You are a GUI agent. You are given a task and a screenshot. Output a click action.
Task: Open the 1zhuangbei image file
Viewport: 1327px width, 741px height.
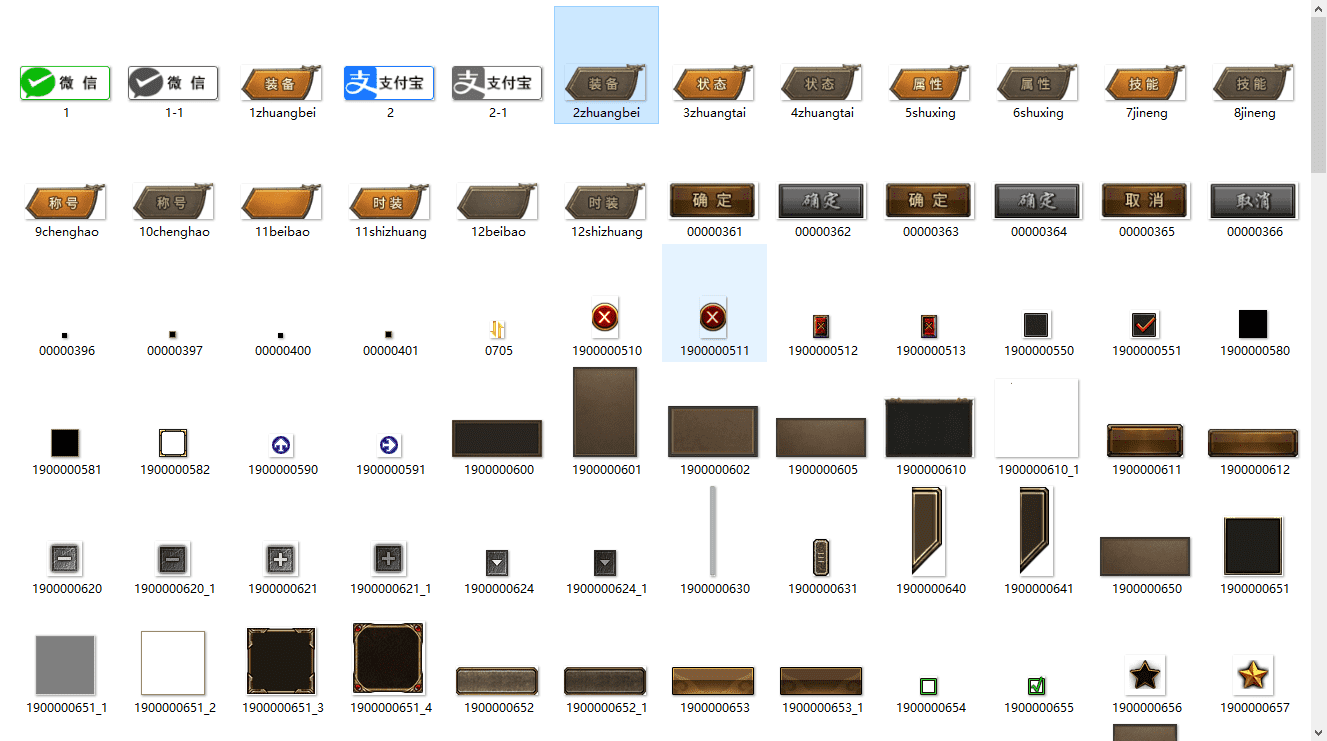click(282, 83)
